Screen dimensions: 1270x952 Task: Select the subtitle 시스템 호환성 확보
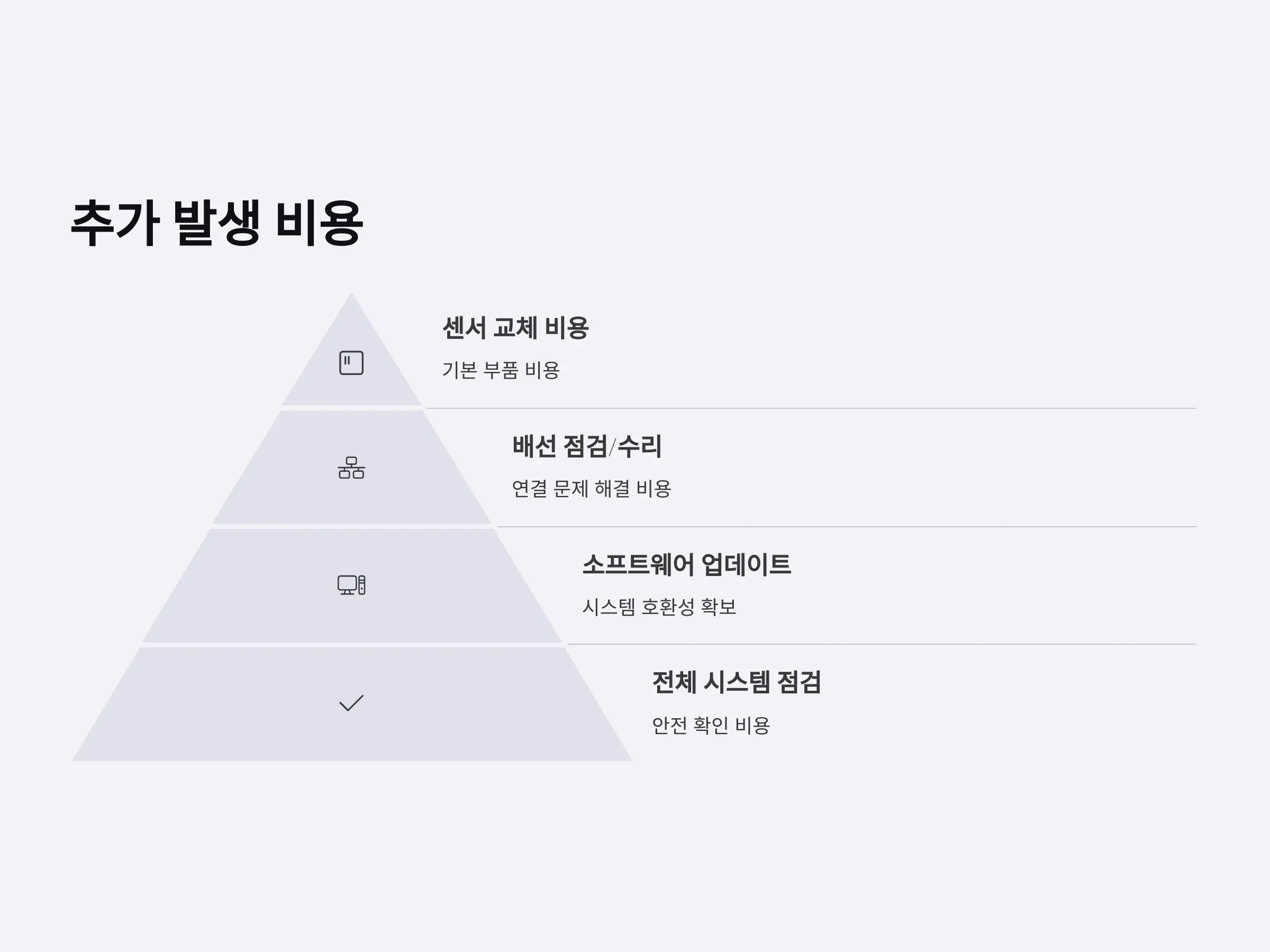pyautogui.click(x=659, y=607)
